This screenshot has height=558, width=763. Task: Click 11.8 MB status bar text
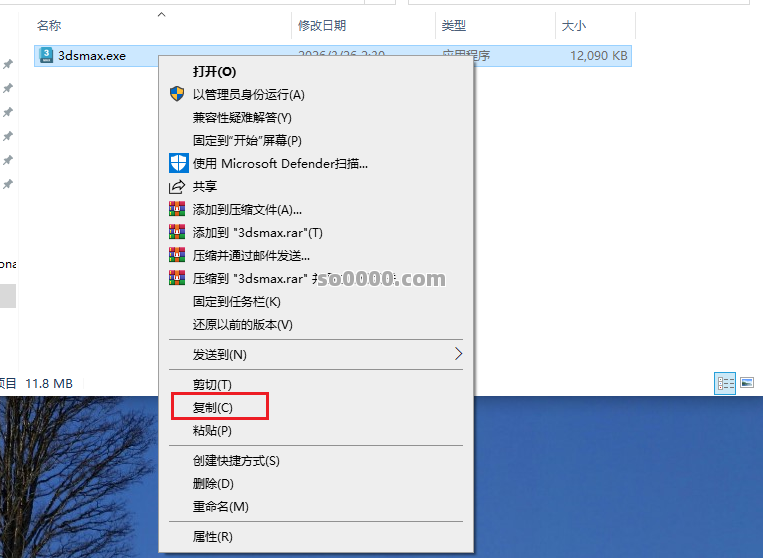49,383
